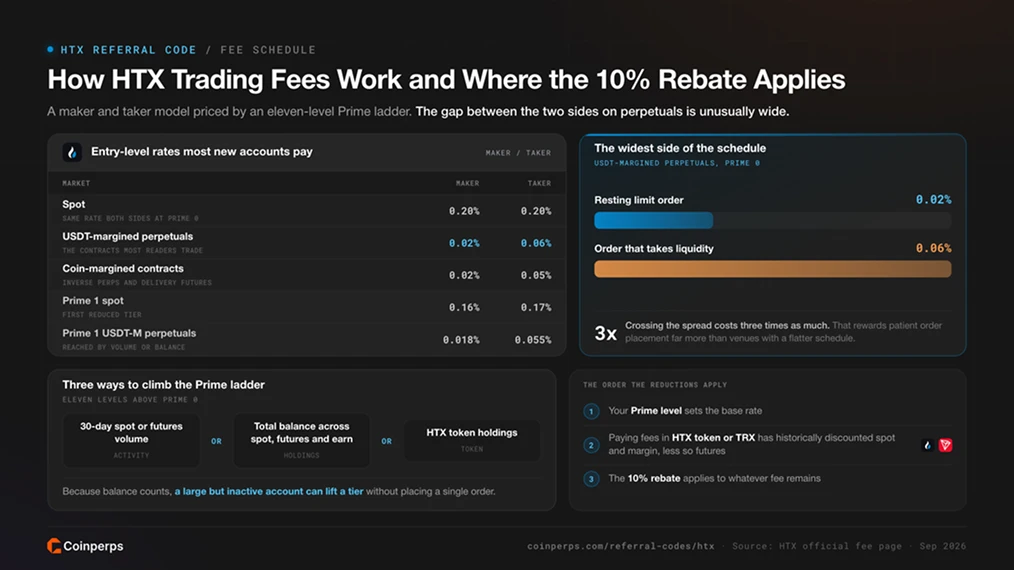Screen dimensions: 1014x570
Task: Click 'USDT-MARGINED PERPETUALS, PRIME 0' subtitle
Action: pos(677,164)
